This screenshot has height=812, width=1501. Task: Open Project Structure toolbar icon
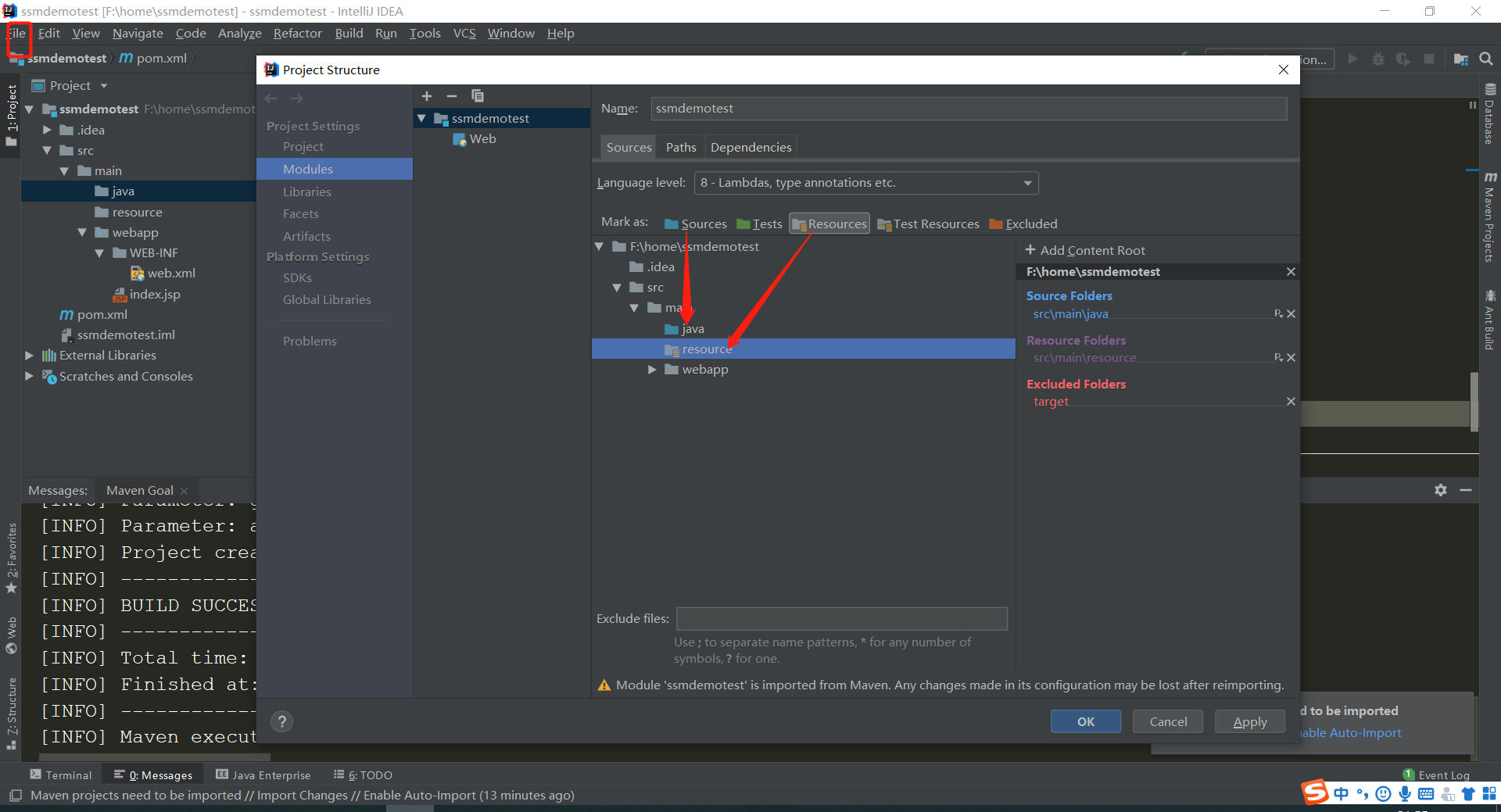(x=1460, y=59)
